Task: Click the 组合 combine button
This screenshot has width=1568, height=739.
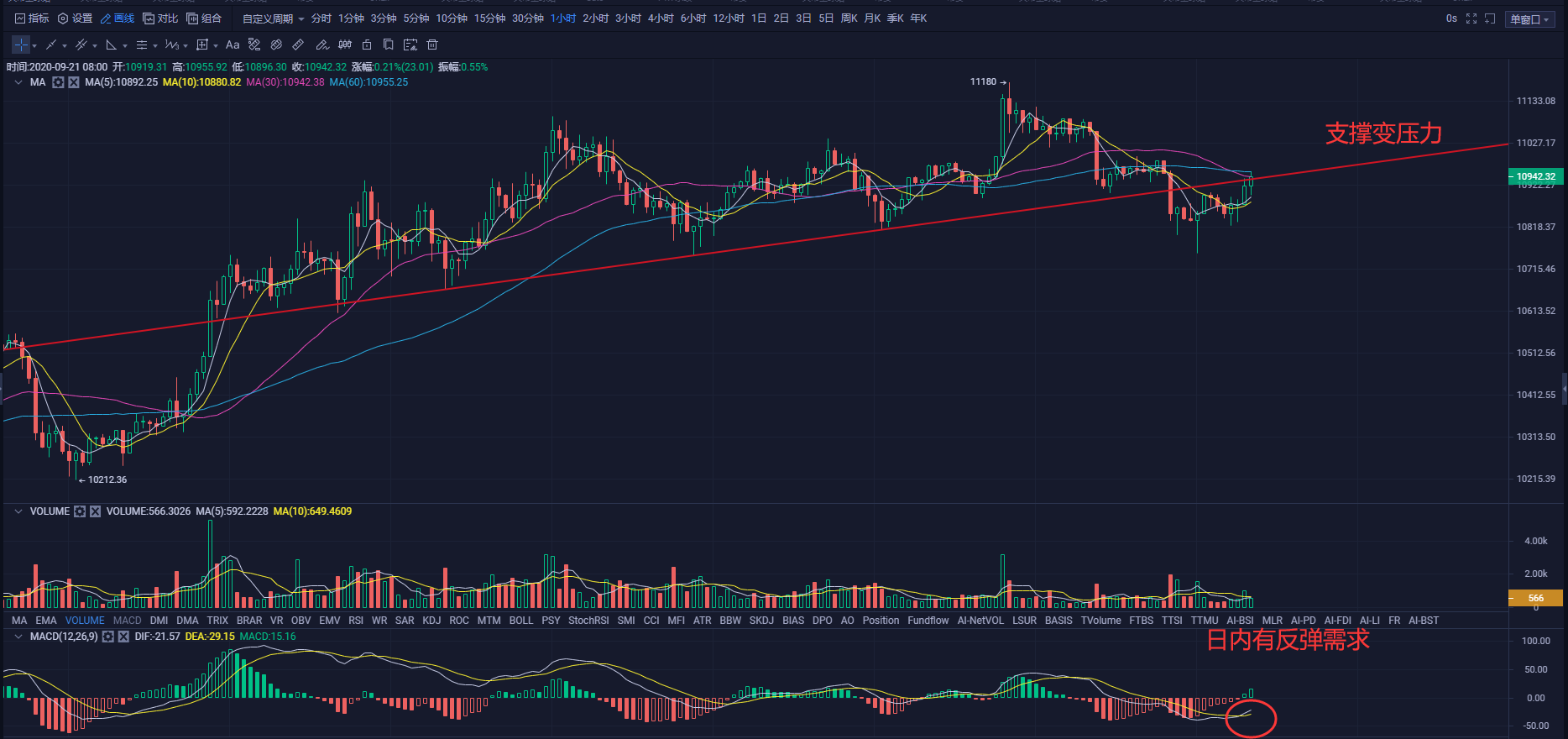Action: tap(204, 18)
